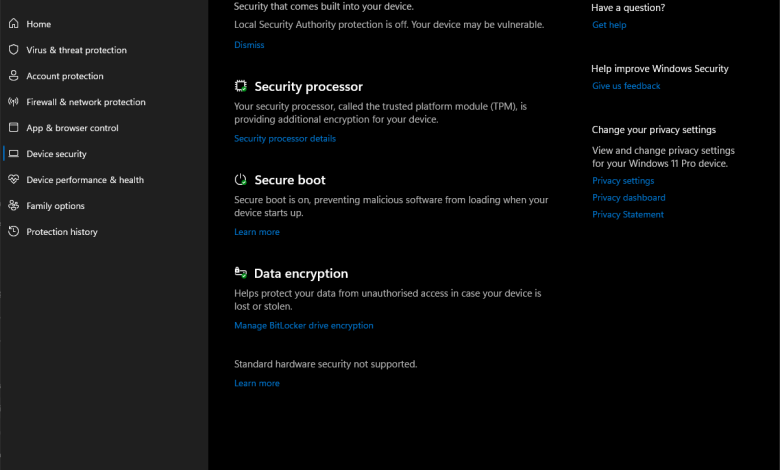Click the Protection history clock icon
780x470 pixels.
click(14, 232)
